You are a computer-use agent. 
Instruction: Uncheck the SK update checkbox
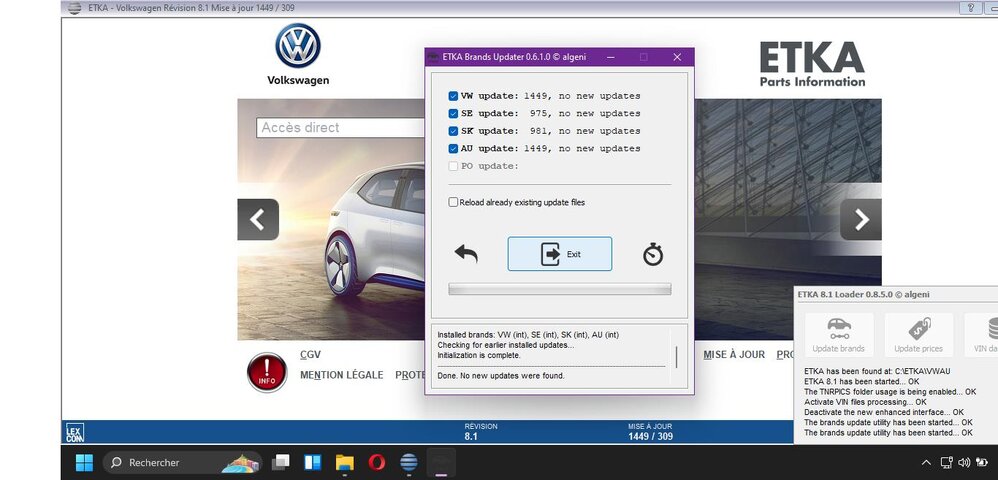pyautogui.click(x=453, y=131)
